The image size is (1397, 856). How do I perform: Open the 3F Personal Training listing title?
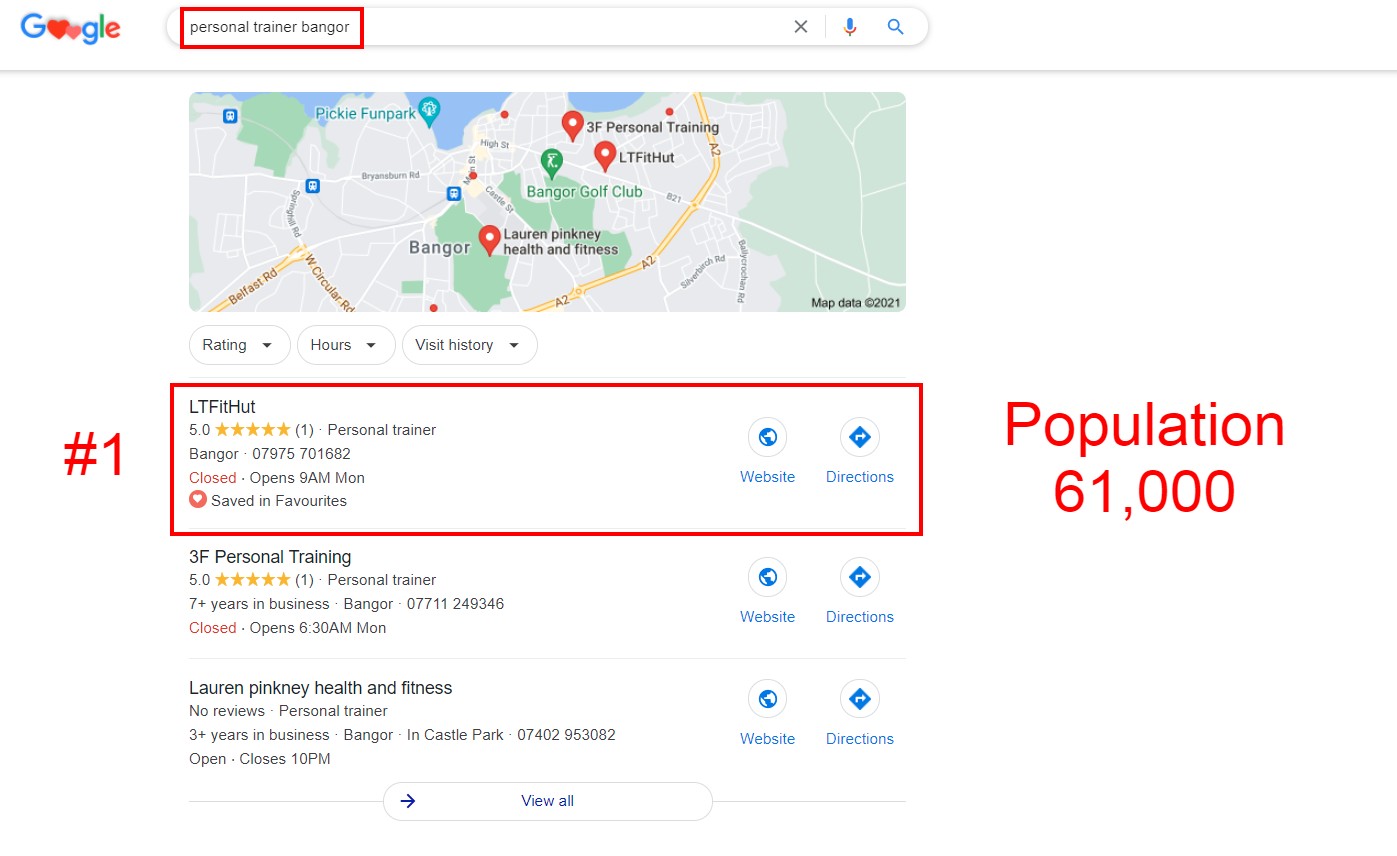pos(270,557)
